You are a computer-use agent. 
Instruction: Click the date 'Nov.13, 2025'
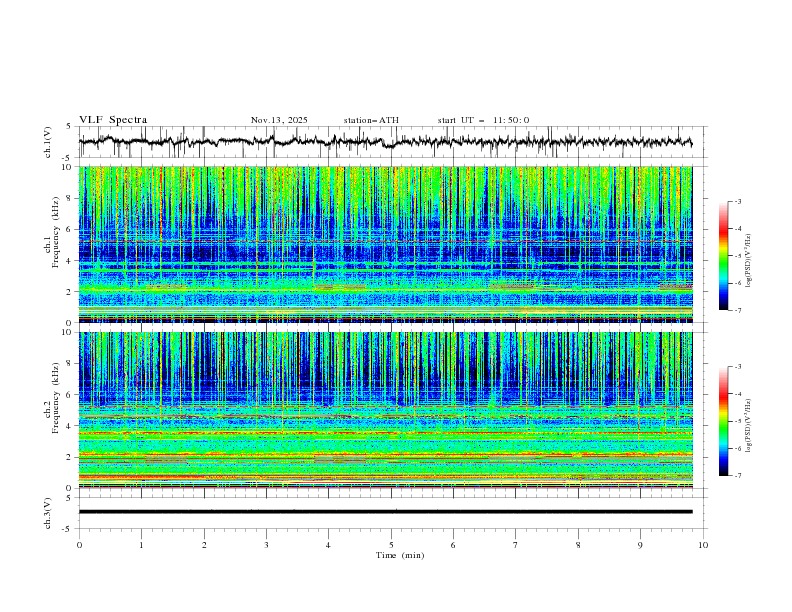279,120
